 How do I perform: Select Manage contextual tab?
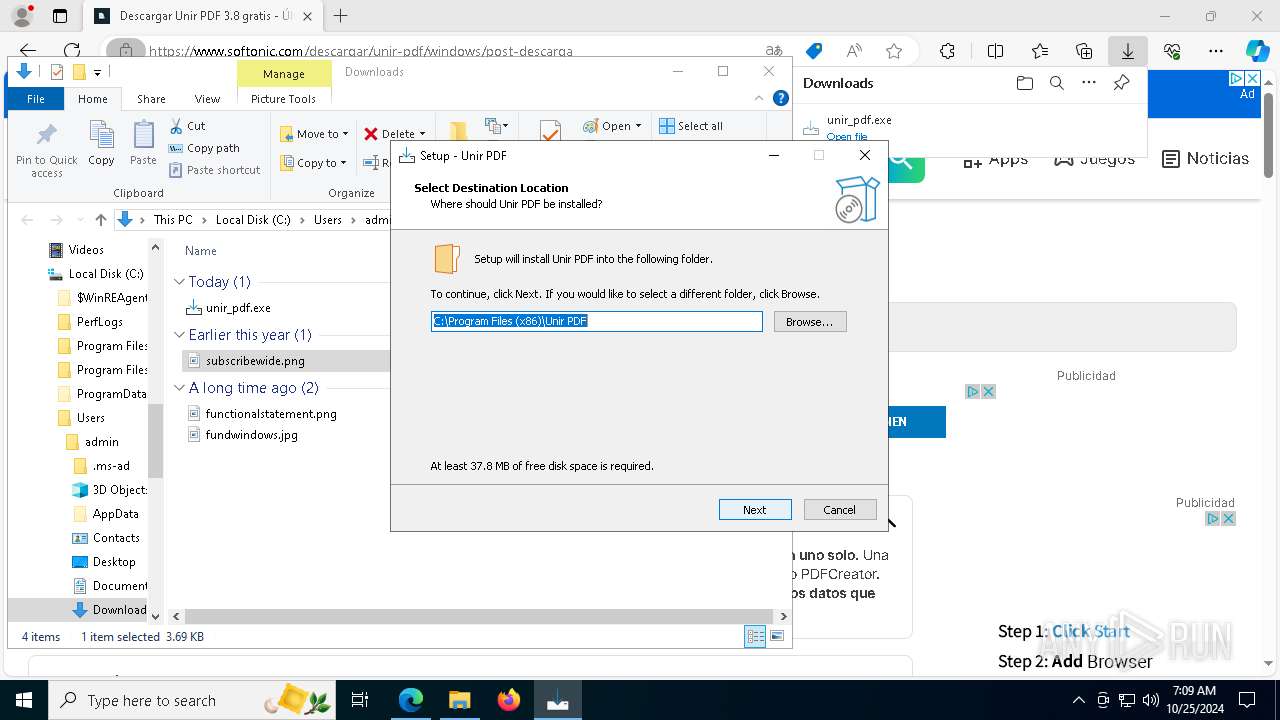pos(284,74)
